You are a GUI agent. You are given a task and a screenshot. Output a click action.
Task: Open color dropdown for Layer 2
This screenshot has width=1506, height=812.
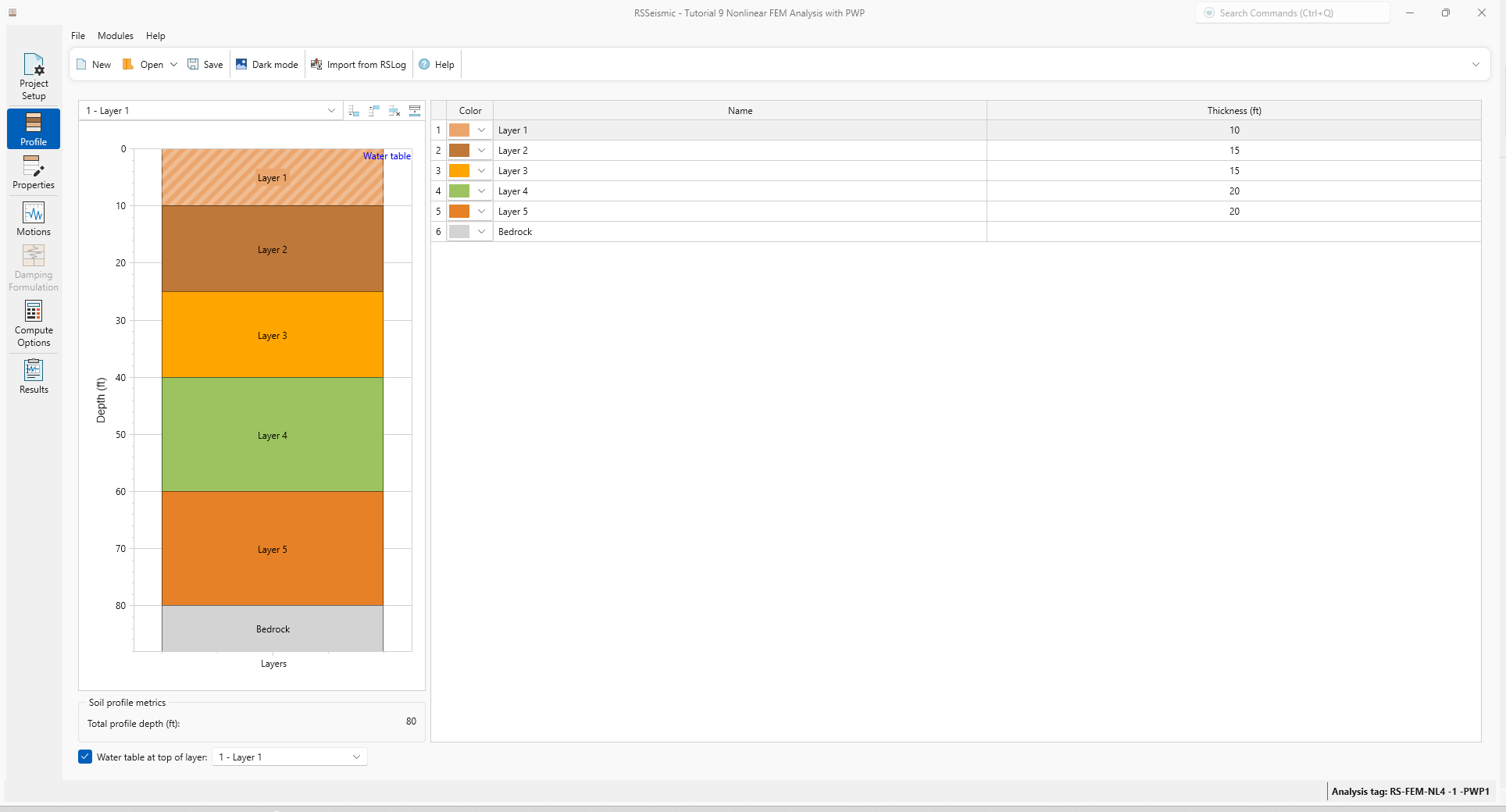481,151
